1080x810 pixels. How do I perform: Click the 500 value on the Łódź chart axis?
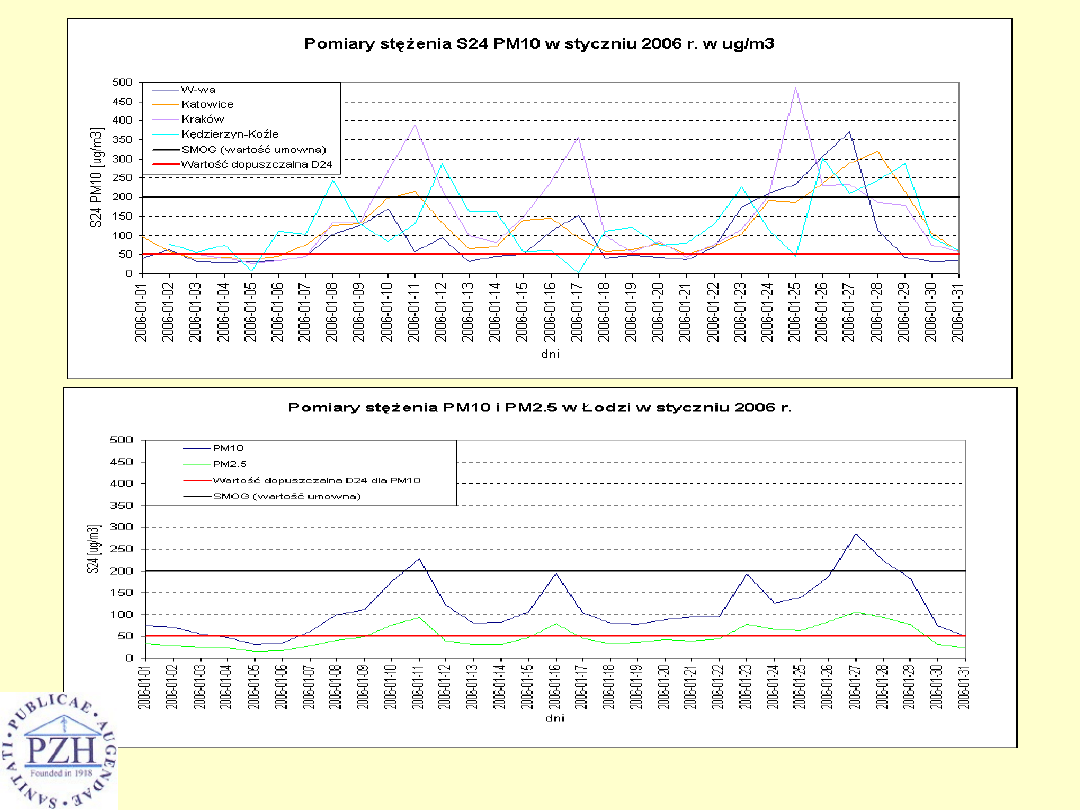tap(123, 440)
